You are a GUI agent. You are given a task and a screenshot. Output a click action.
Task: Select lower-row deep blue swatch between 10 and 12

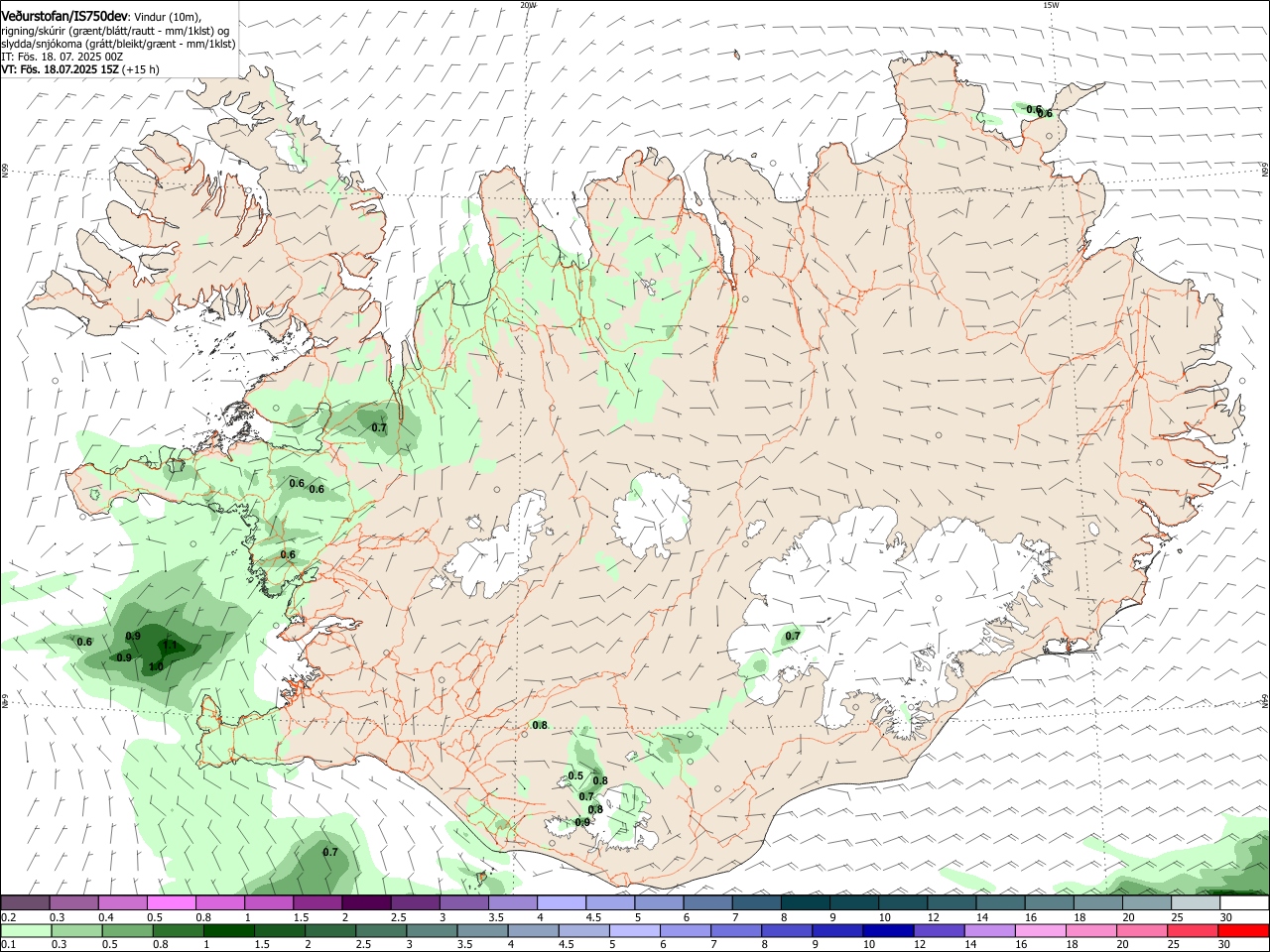point(888,930)
